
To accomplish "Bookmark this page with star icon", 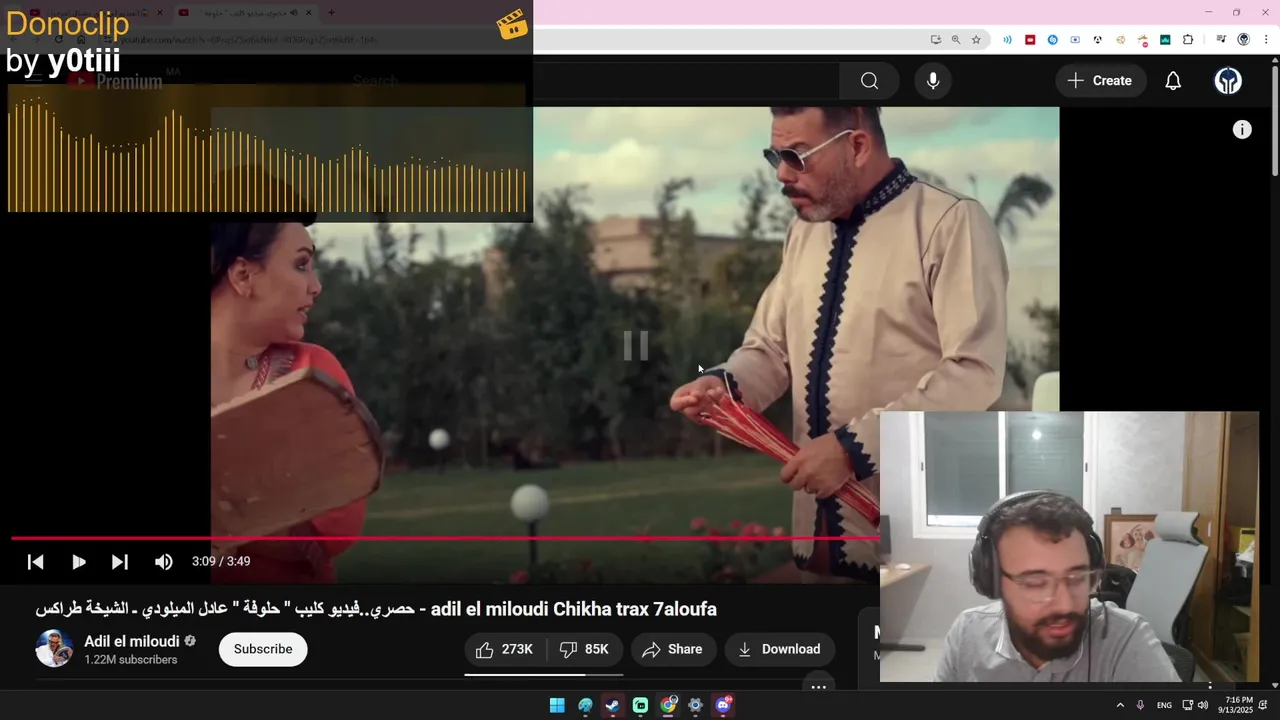I will point(976,40).
